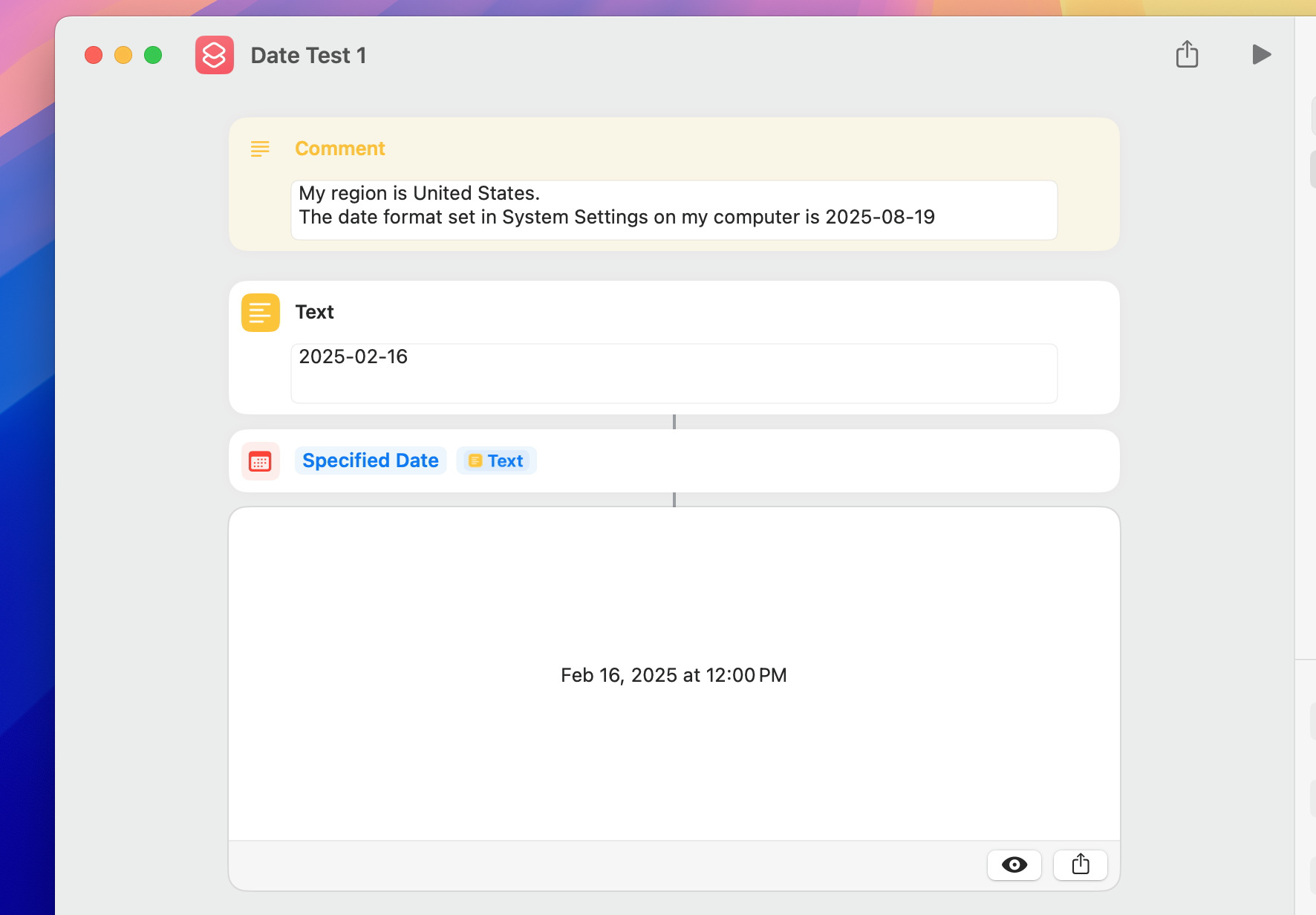The height and width of the screenshot is (915, 1316).
Task: Select the Comment action lines icon
Action: (x=260, y=149)
